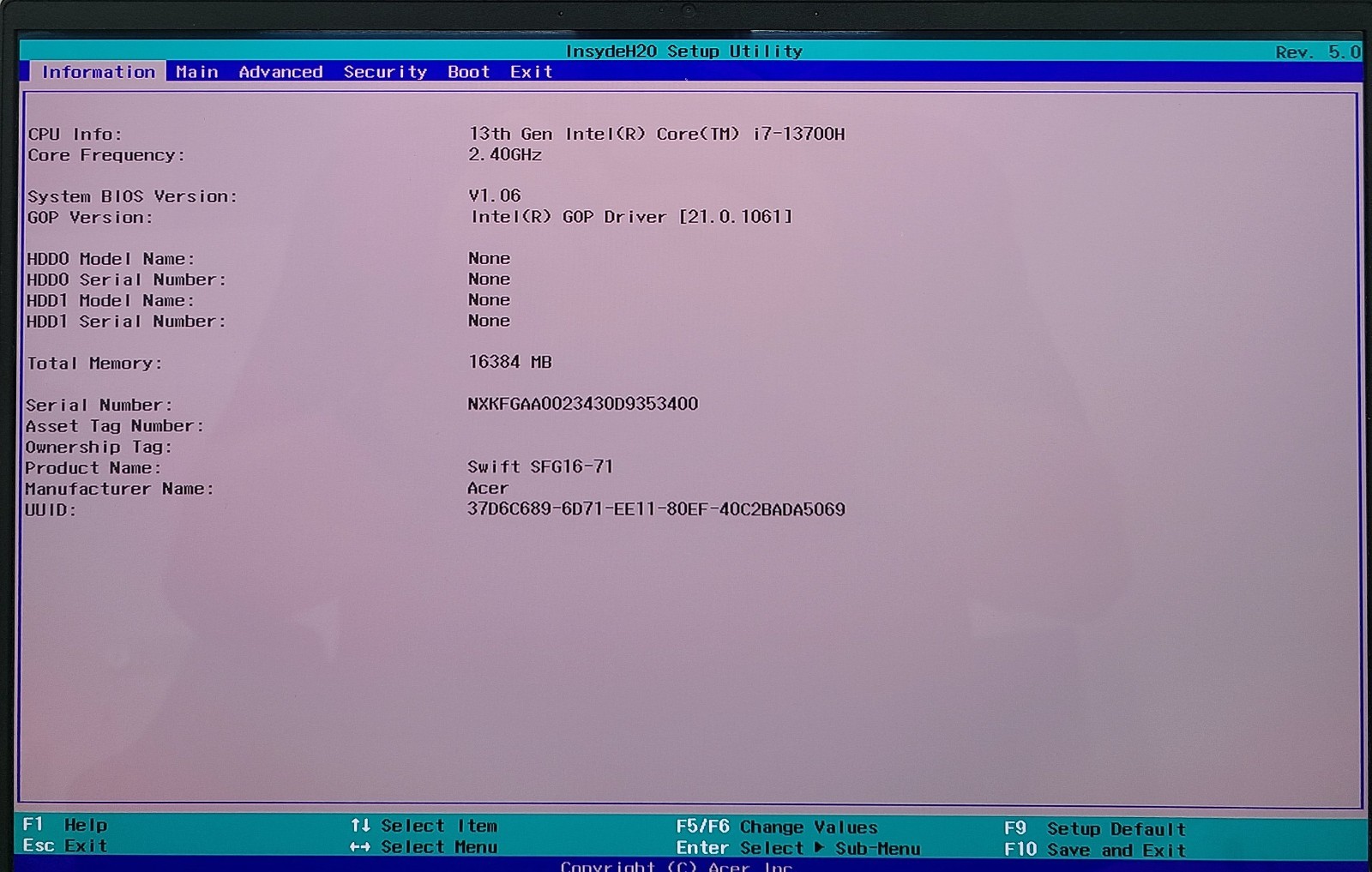Click the F10 Save and Exit hint
Viewport: 1372px width, 872px height.
pos(1095,851)
